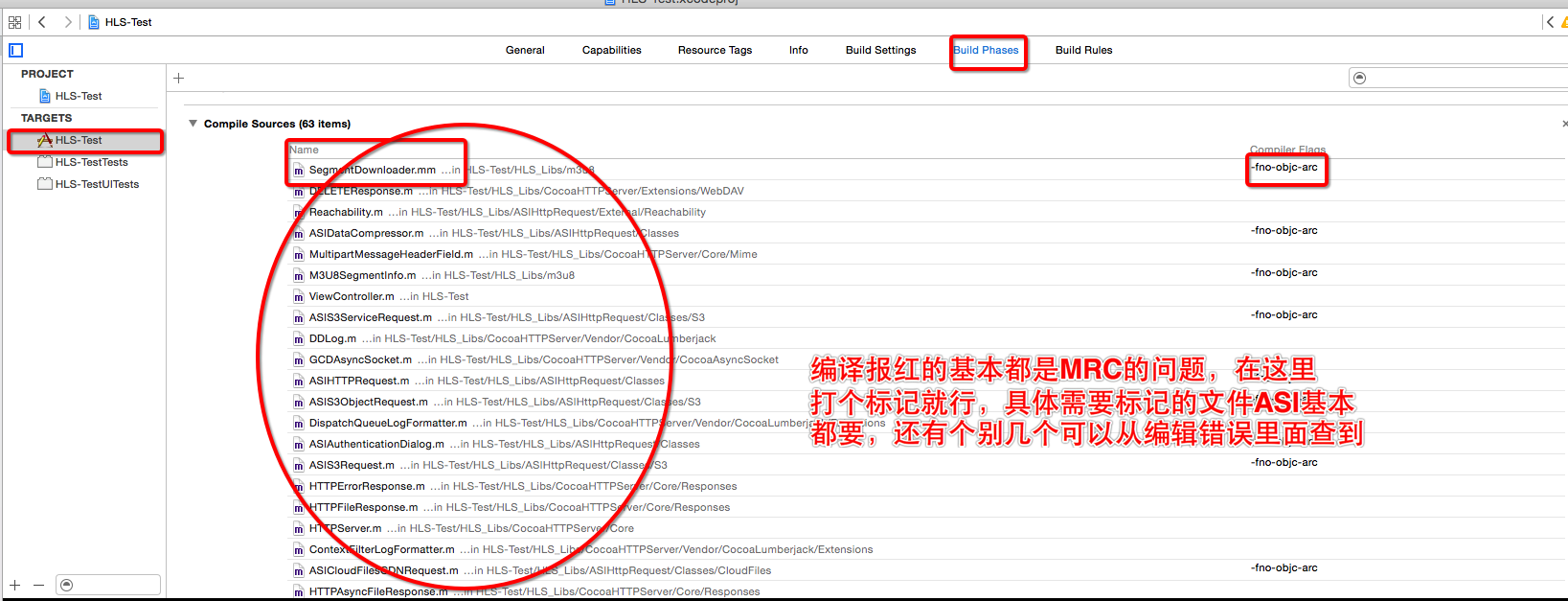Screen dimensions: 1568x601
Task: Go back with the left arrow
Action: (42, 22)
